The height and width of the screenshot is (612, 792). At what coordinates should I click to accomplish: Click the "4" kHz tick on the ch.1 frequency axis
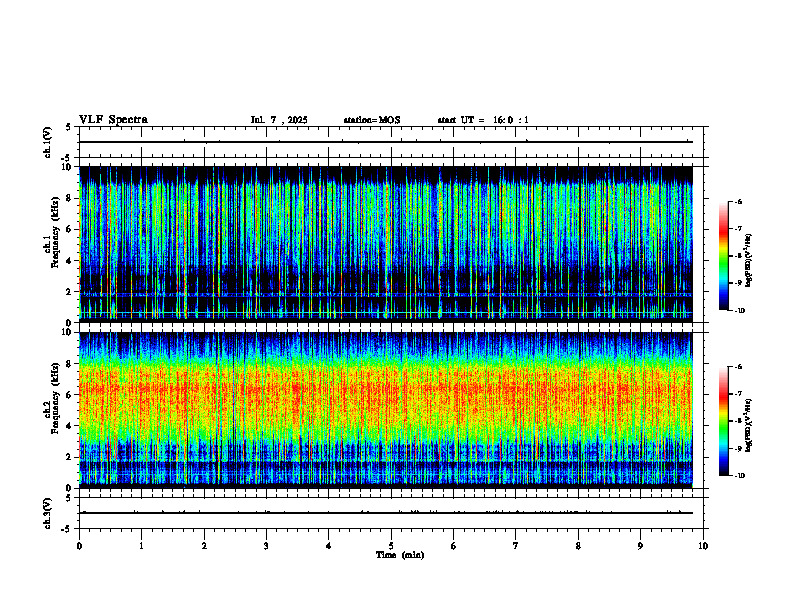(x=70, y=261)
